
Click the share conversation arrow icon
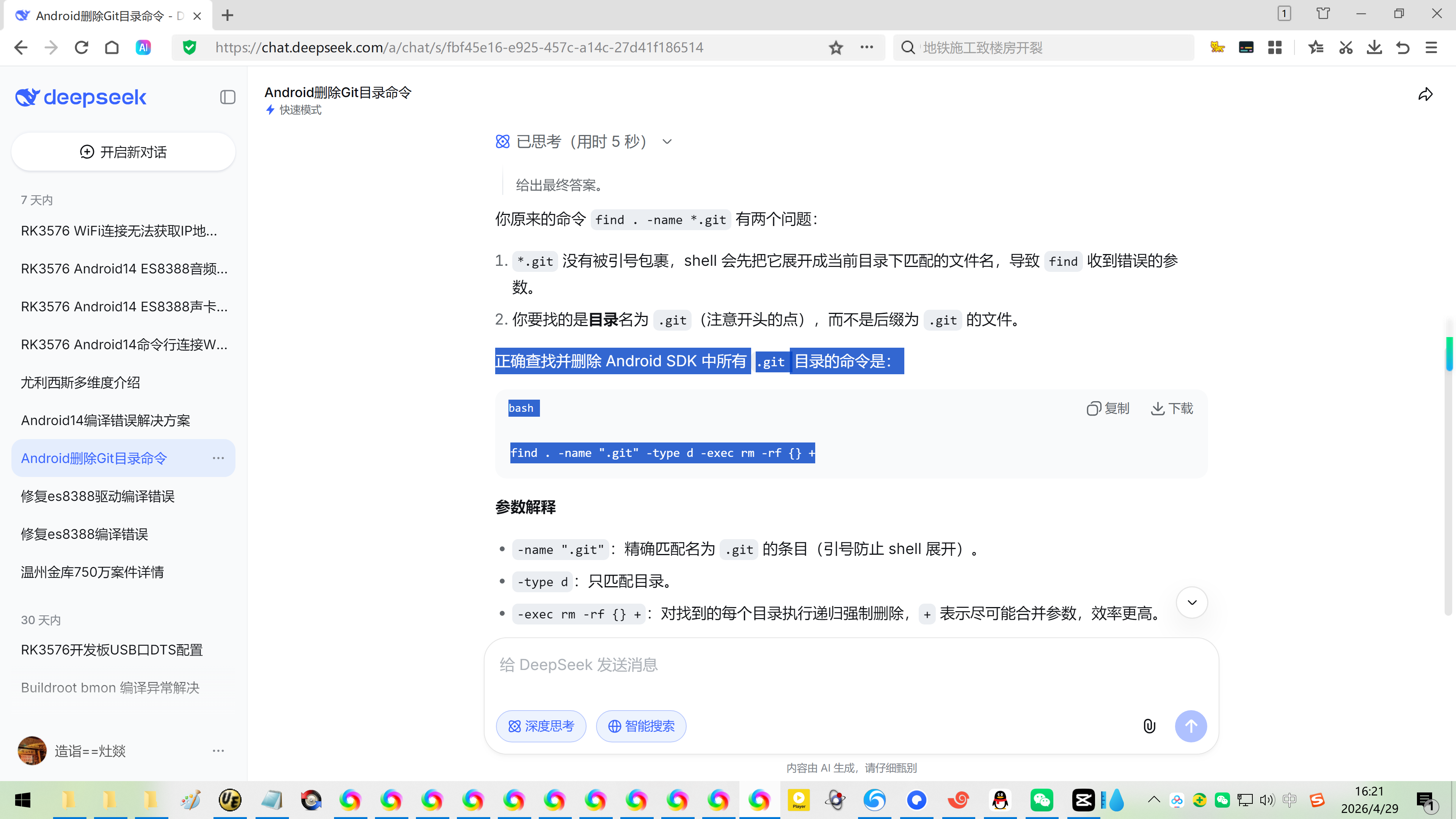[x=1425, y=94]
